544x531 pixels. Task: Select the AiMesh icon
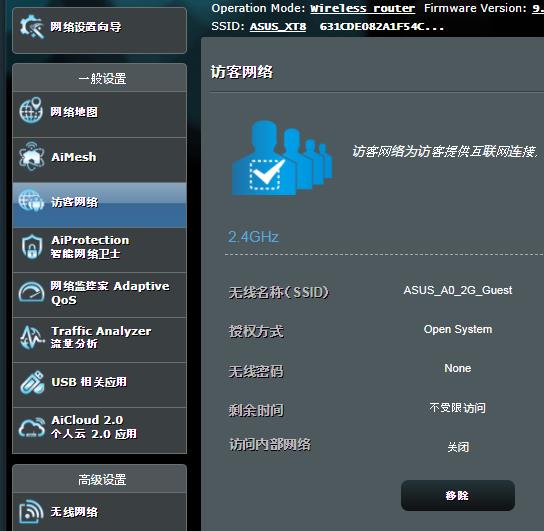tap(31, 156)
